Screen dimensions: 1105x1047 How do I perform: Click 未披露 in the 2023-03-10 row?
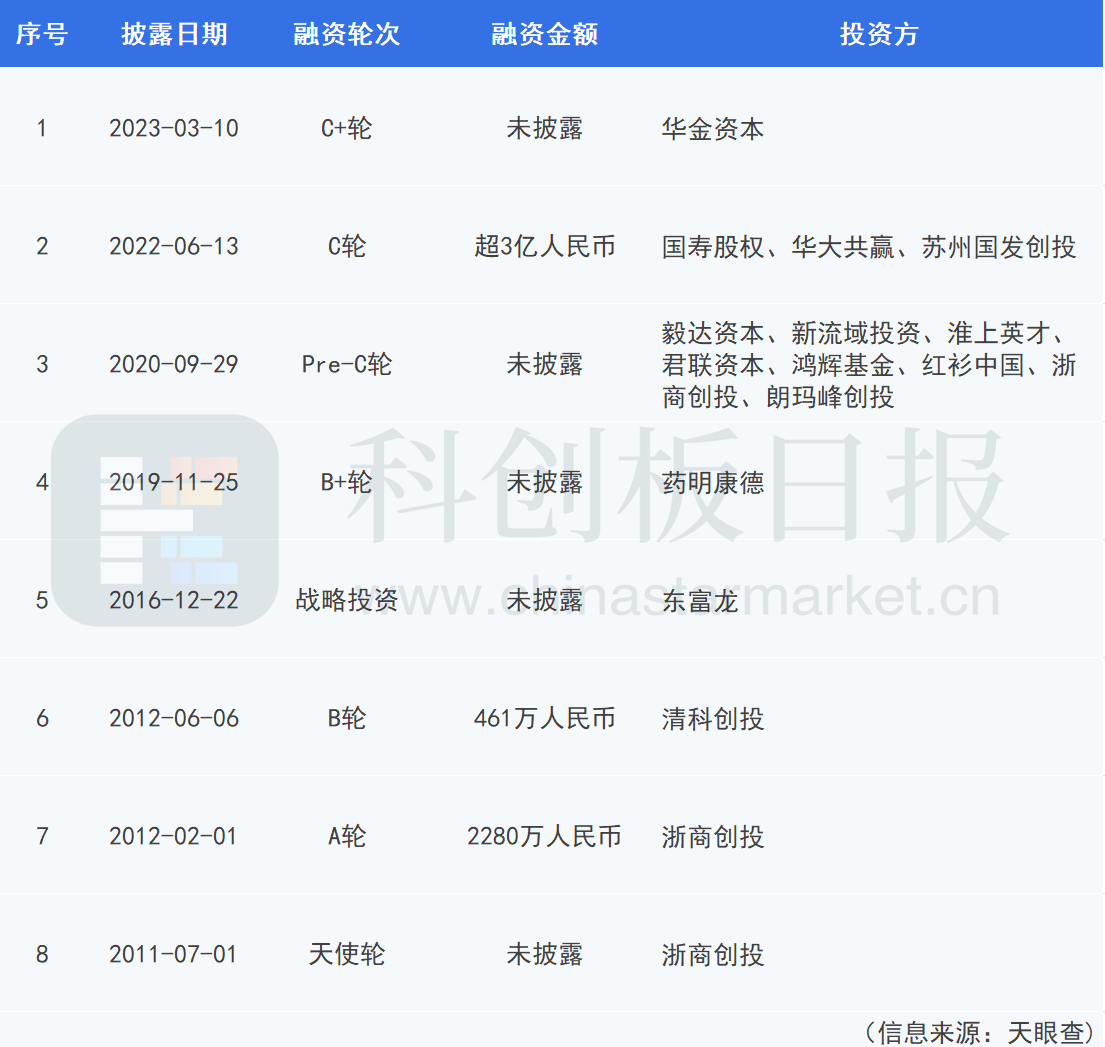pos(545,128)
